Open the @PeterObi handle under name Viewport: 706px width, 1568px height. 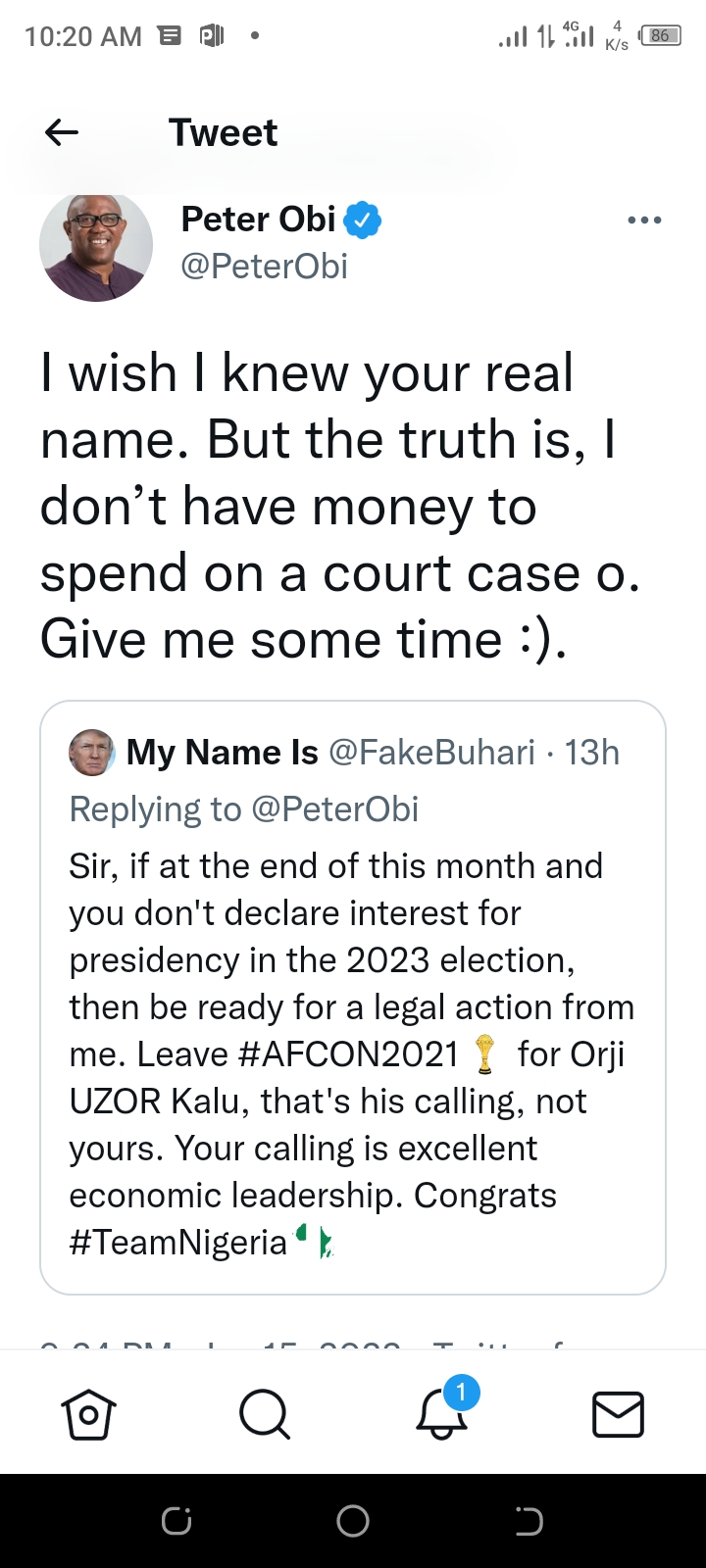tap(265, 267)
